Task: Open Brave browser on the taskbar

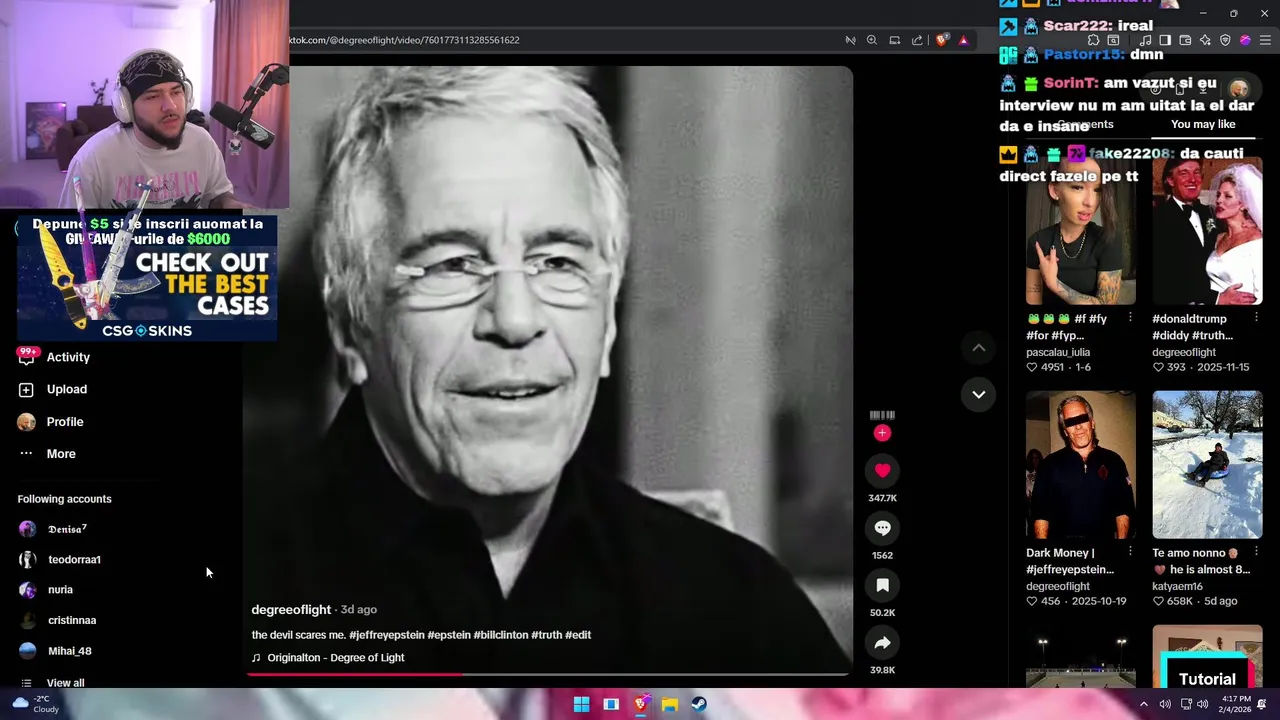Action: (x=640, y=704)
